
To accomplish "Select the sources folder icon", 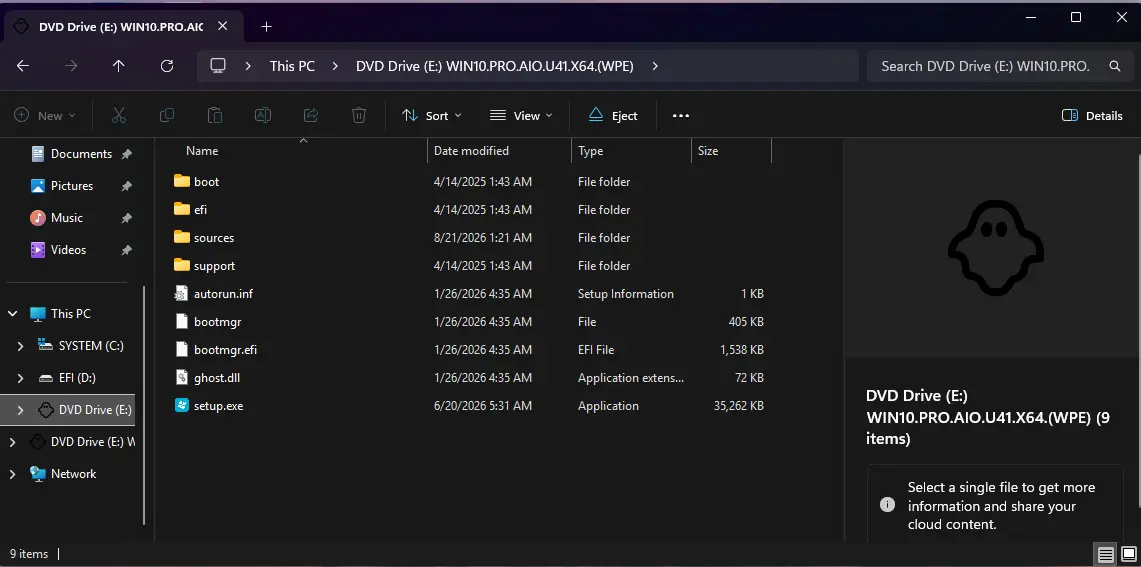I will coord(182,237).
